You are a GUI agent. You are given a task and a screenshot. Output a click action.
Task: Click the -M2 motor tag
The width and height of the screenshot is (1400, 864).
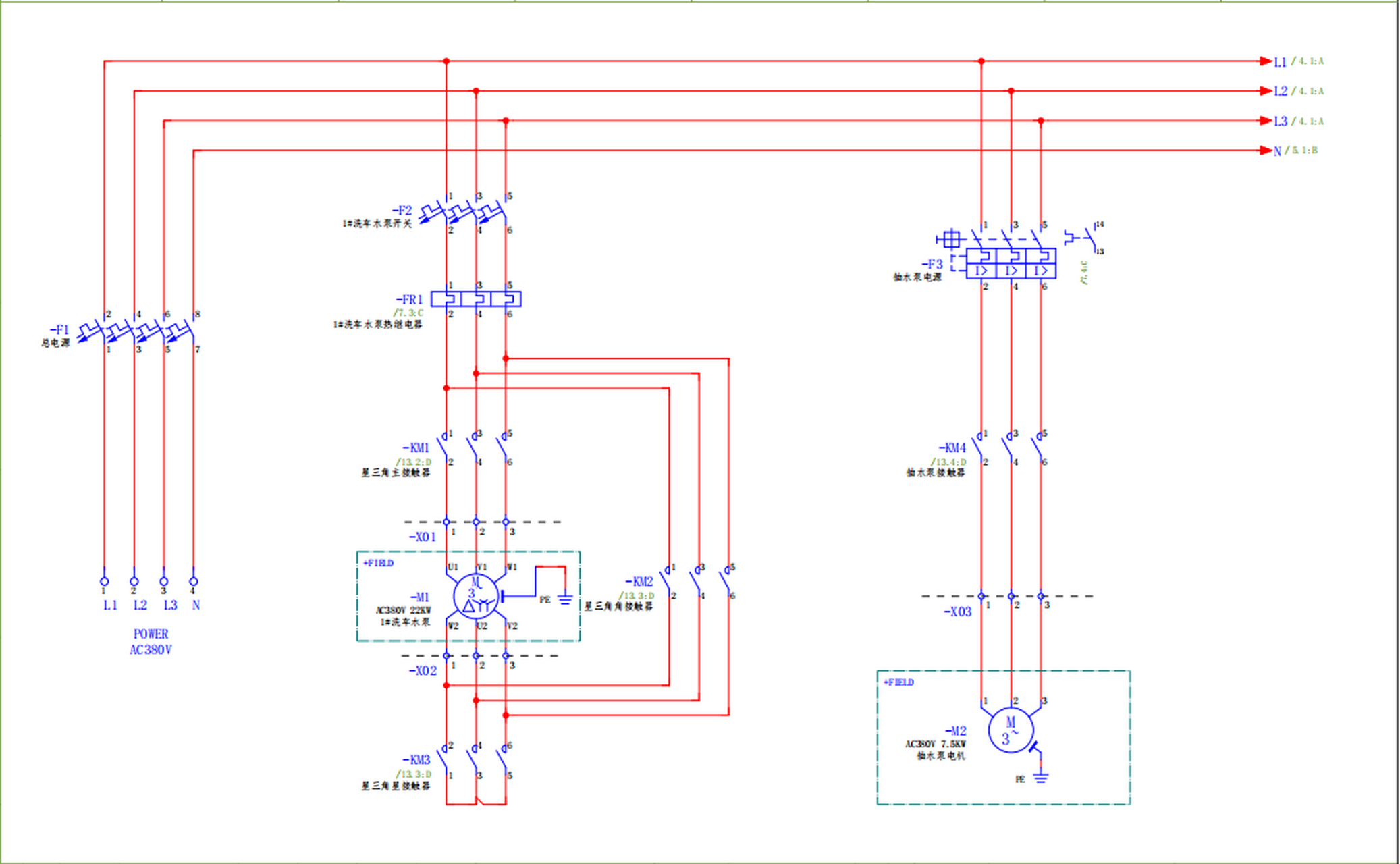click(x=956, y=731)
